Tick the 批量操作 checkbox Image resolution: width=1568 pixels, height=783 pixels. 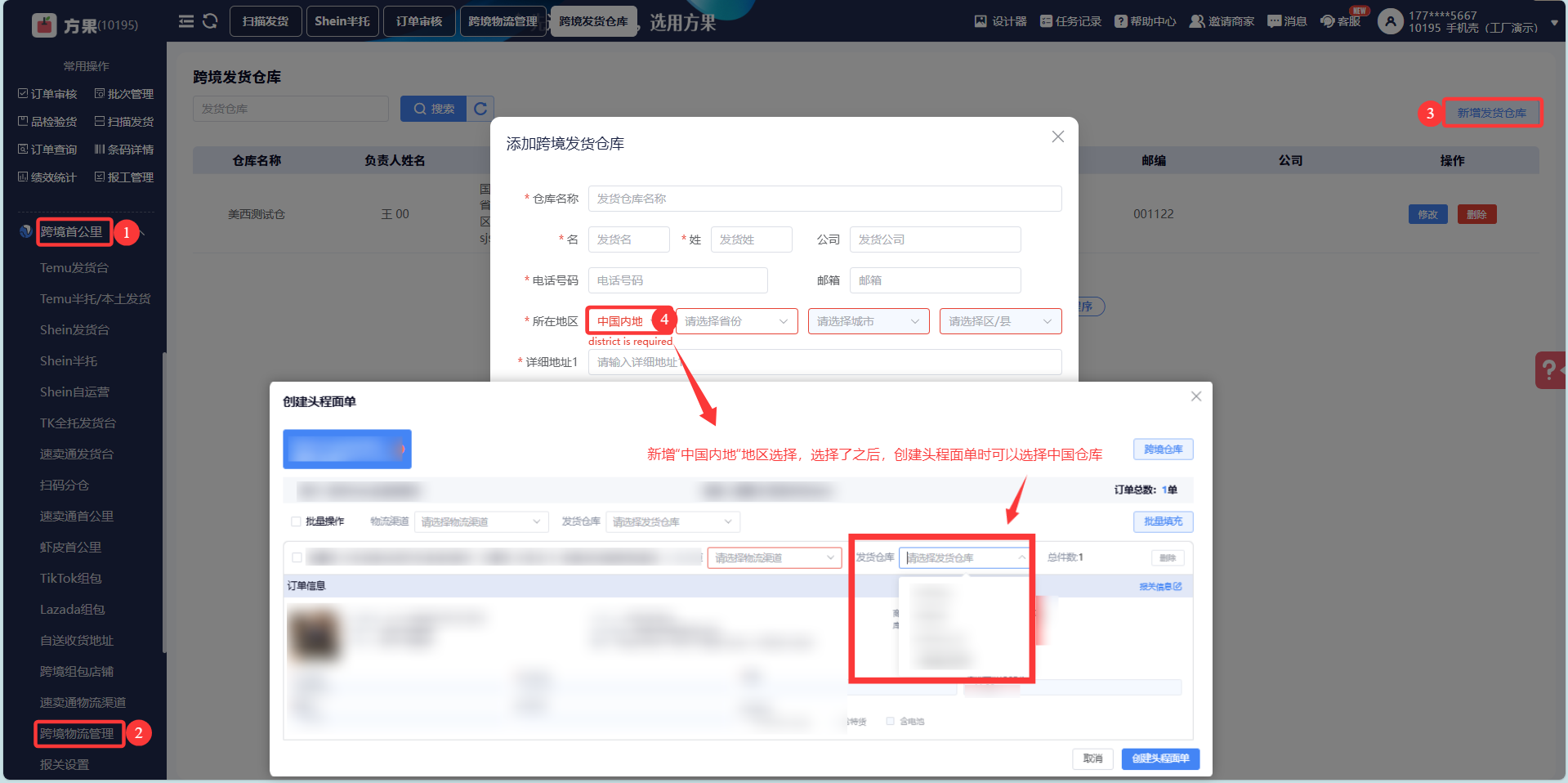click(x=296, y=521)
